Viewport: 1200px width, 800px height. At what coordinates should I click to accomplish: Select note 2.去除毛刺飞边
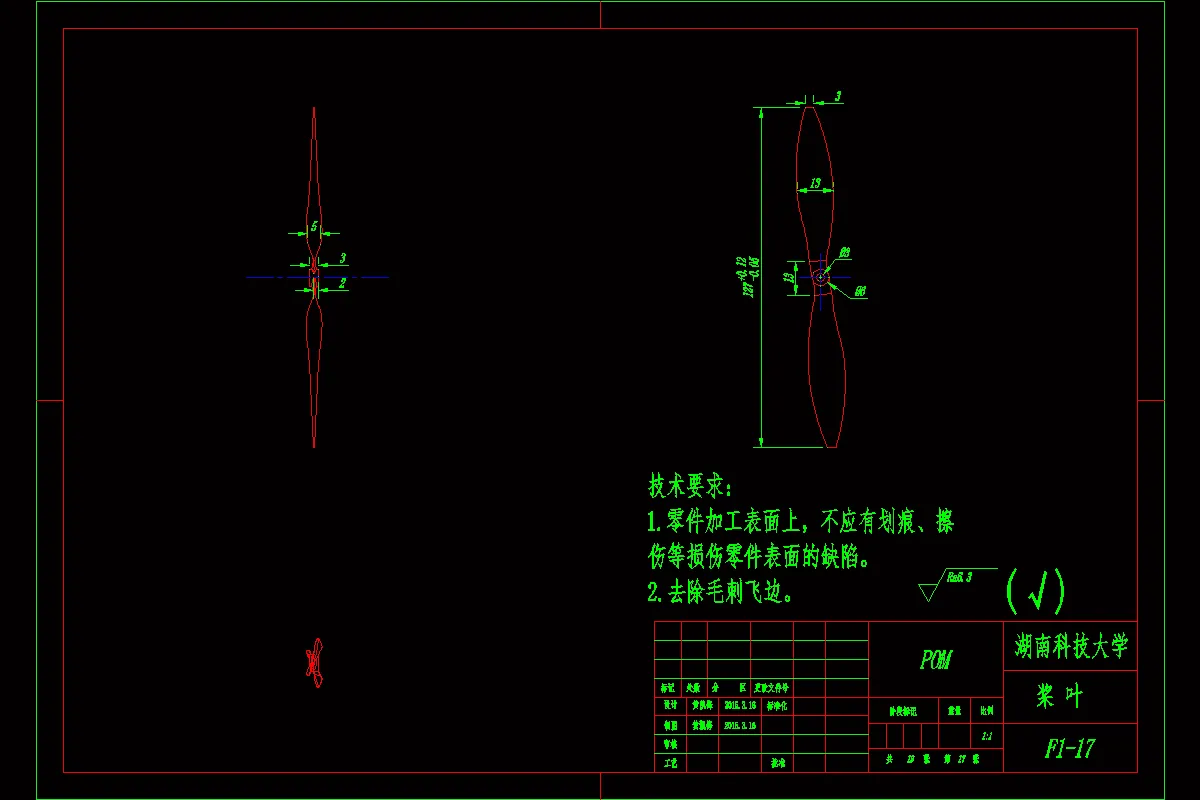point(721,592)
